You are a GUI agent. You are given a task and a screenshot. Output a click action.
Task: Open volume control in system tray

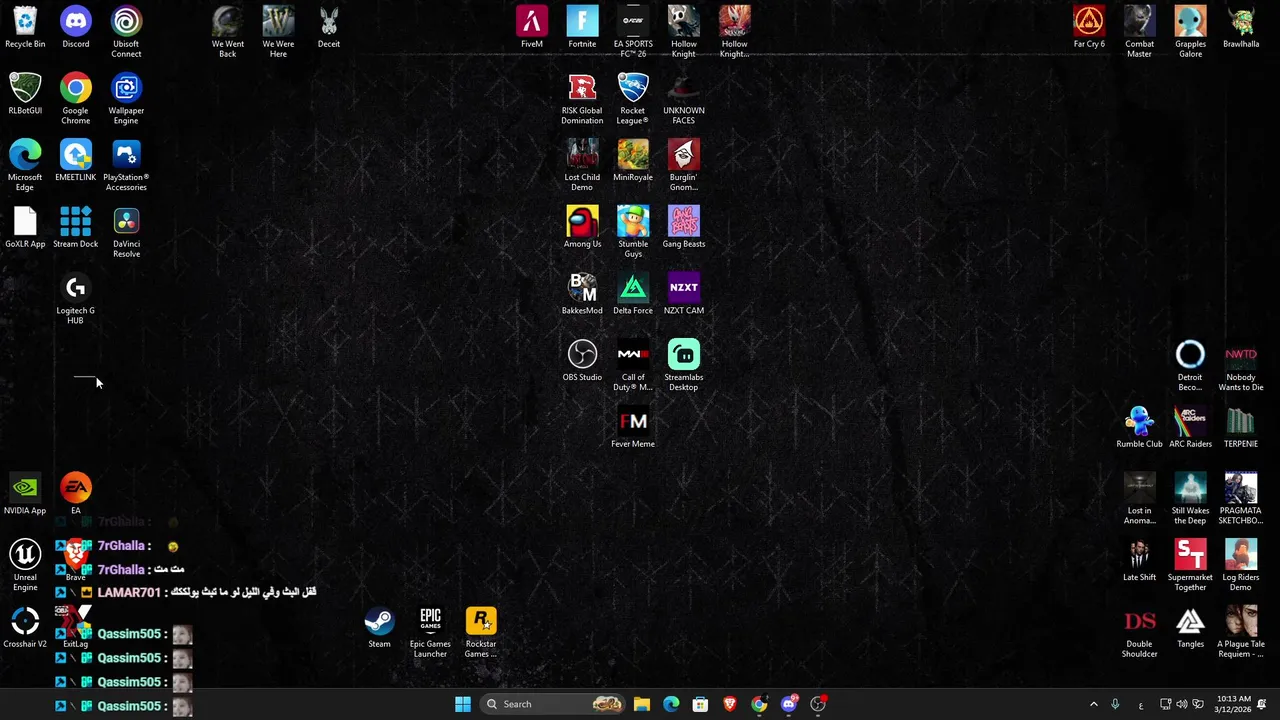[x=1182, y=704]
